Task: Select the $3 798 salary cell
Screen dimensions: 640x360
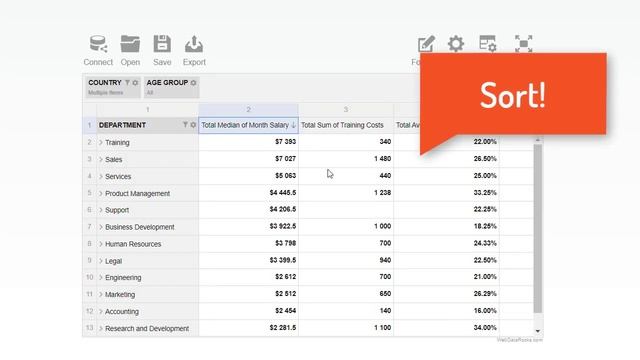Action: click(x=248, y=244)
